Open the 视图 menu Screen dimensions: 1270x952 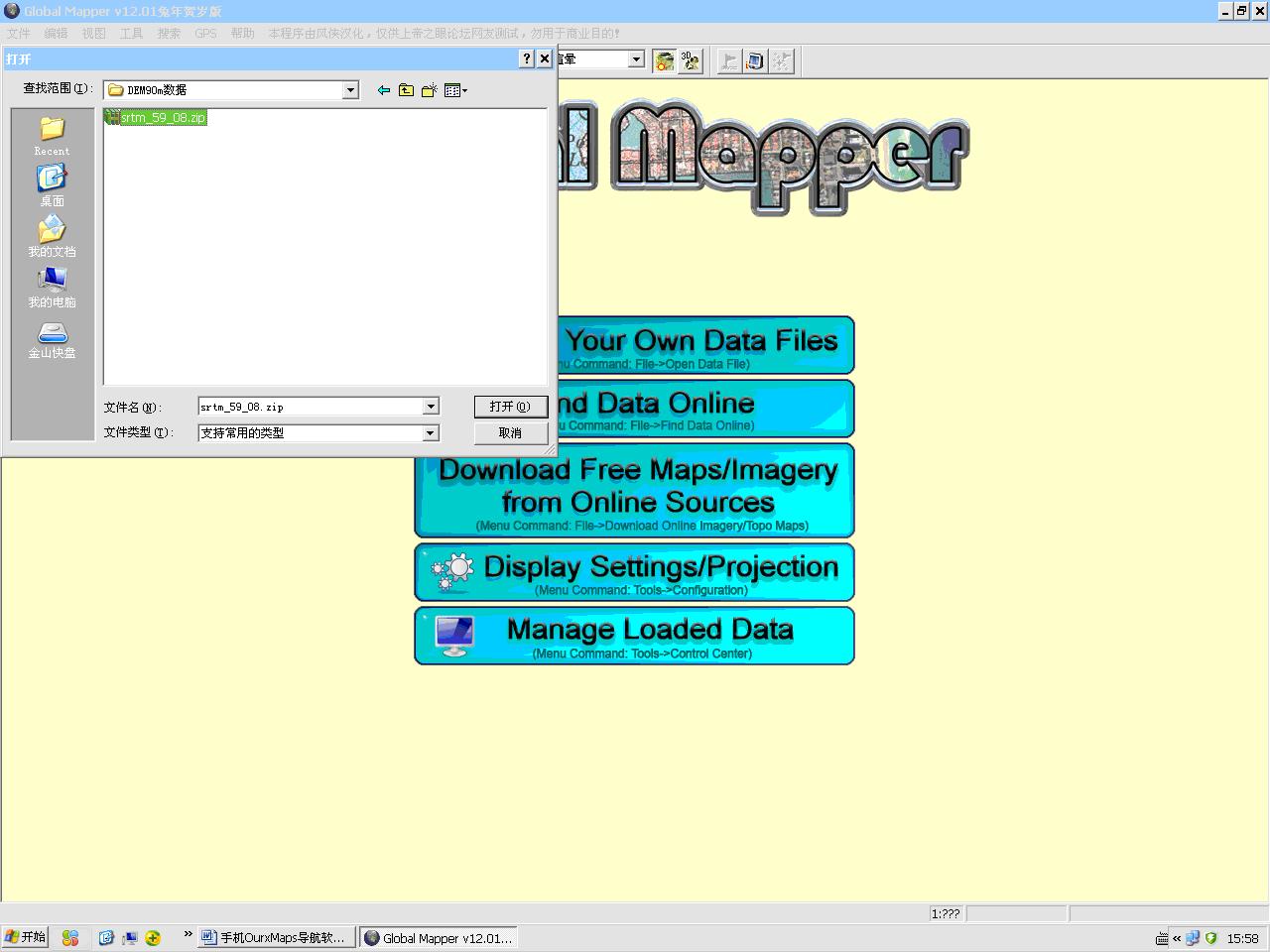[93, 33]
